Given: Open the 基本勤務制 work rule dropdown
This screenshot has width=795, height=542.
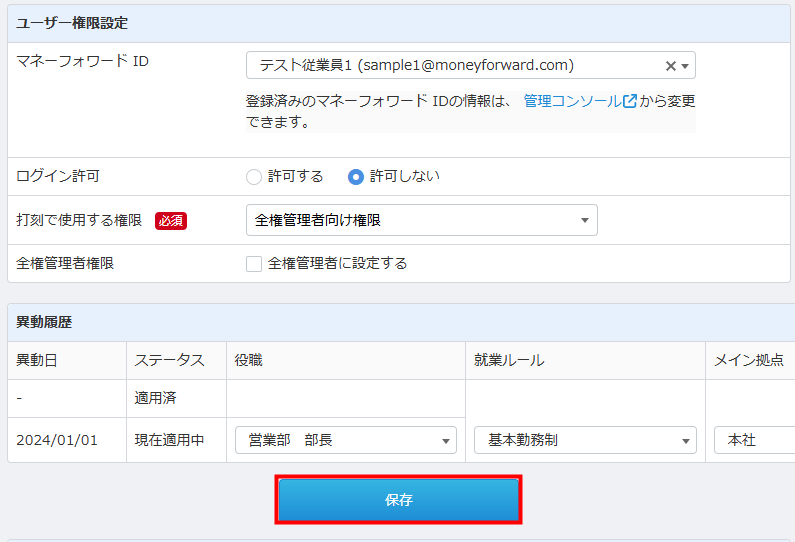Looking at the screenshot, I should point(585,440).
